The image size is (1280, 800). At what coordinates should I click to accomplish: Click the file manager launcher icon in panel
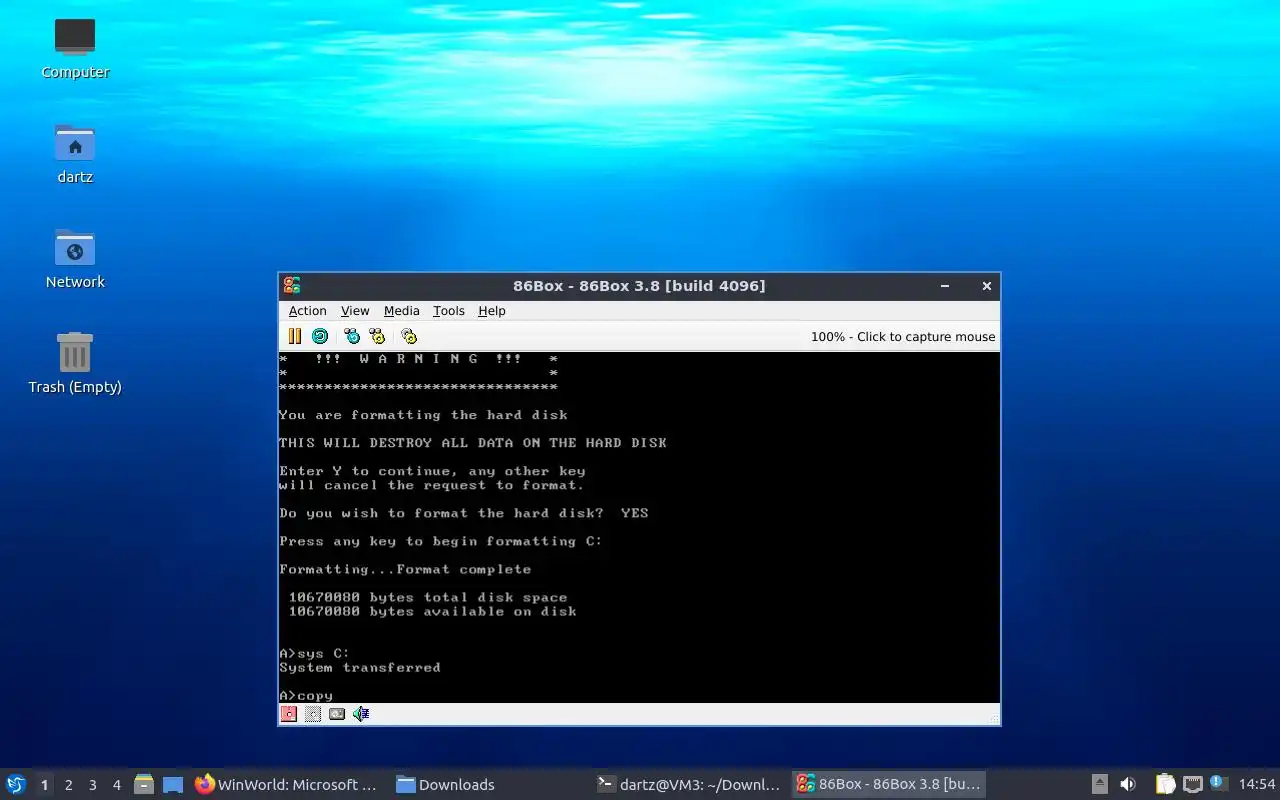(144, 785)
